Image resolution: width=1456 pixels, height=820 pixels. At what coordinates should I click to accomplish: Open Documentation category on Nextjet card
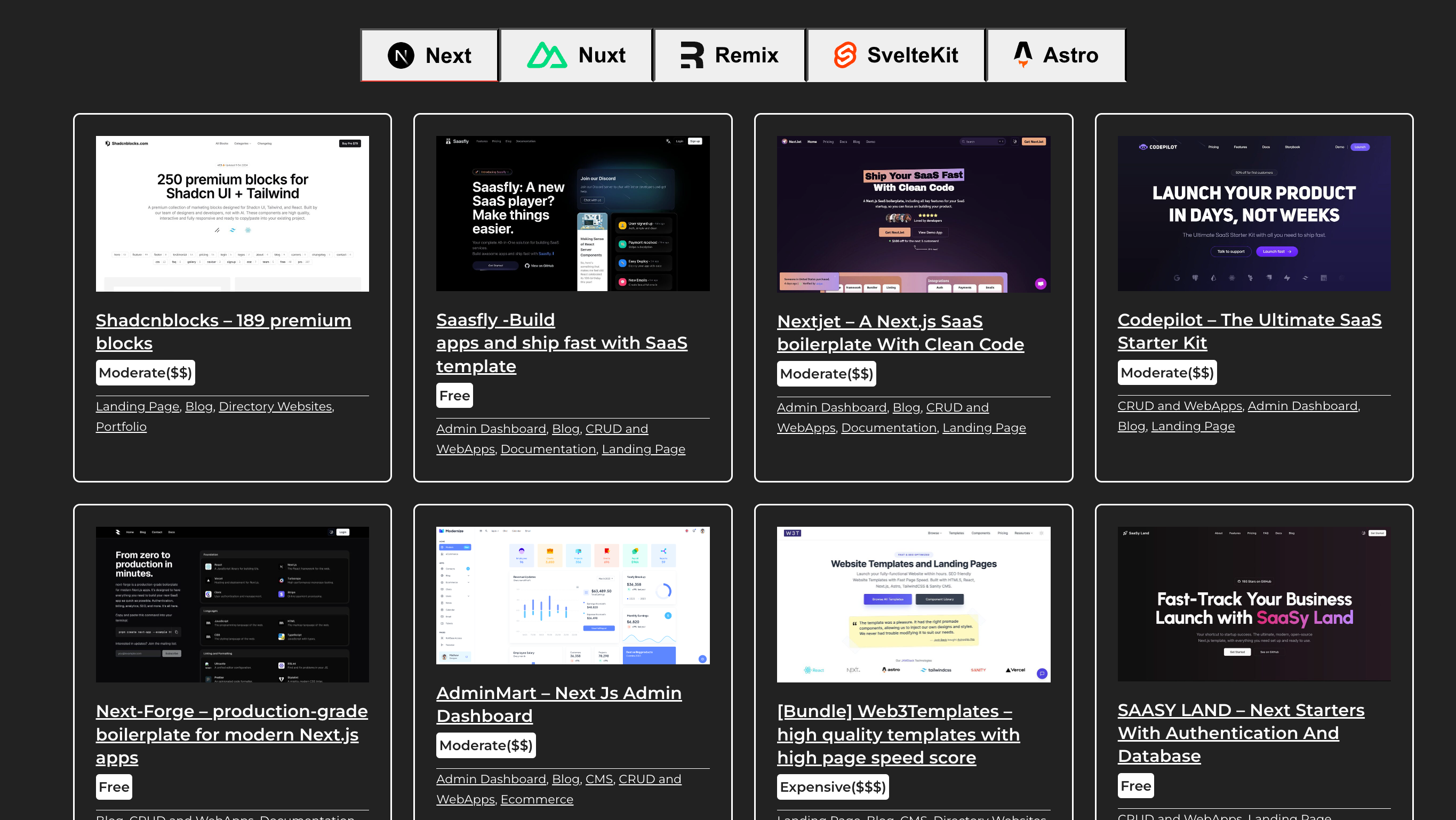coord(889,428)
